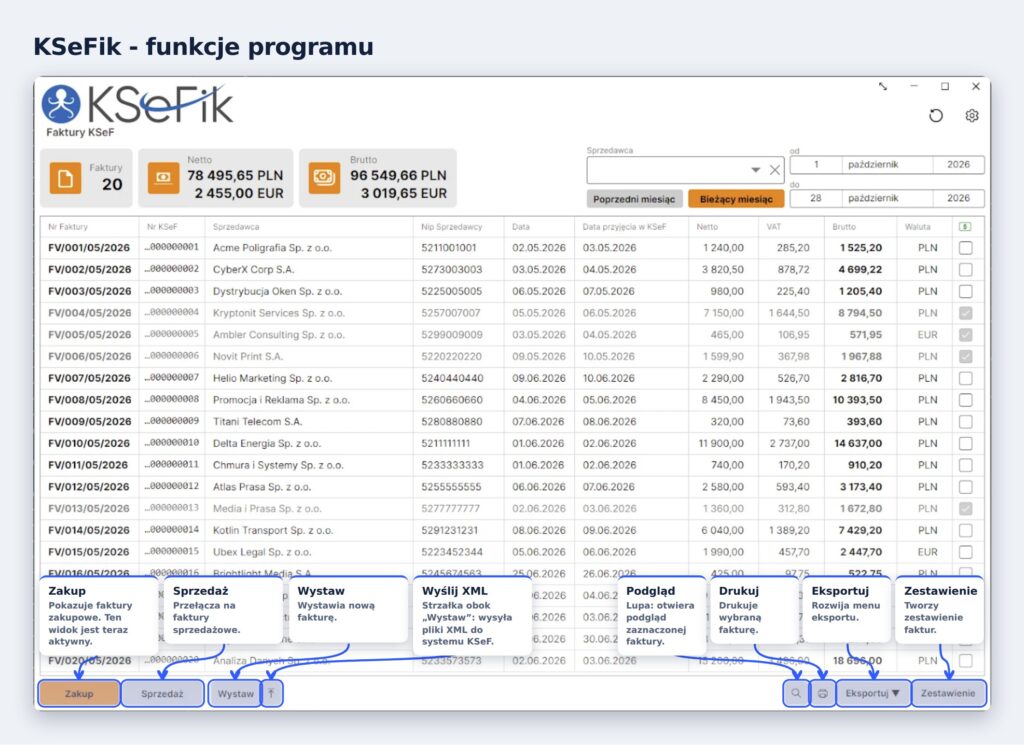This screenshot has width=1024, height=745.
Task: Click the orange Faktury document icon
Action: [x=65, y=178]
